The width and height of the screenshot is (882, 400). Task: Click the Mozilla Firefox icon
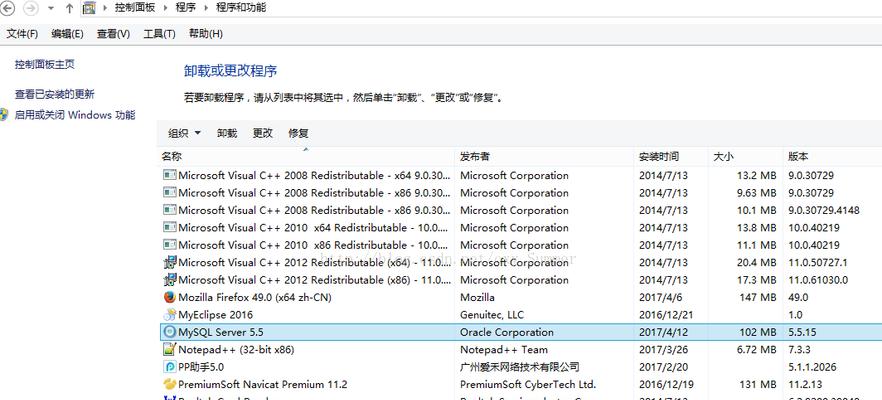pos(169,297)
